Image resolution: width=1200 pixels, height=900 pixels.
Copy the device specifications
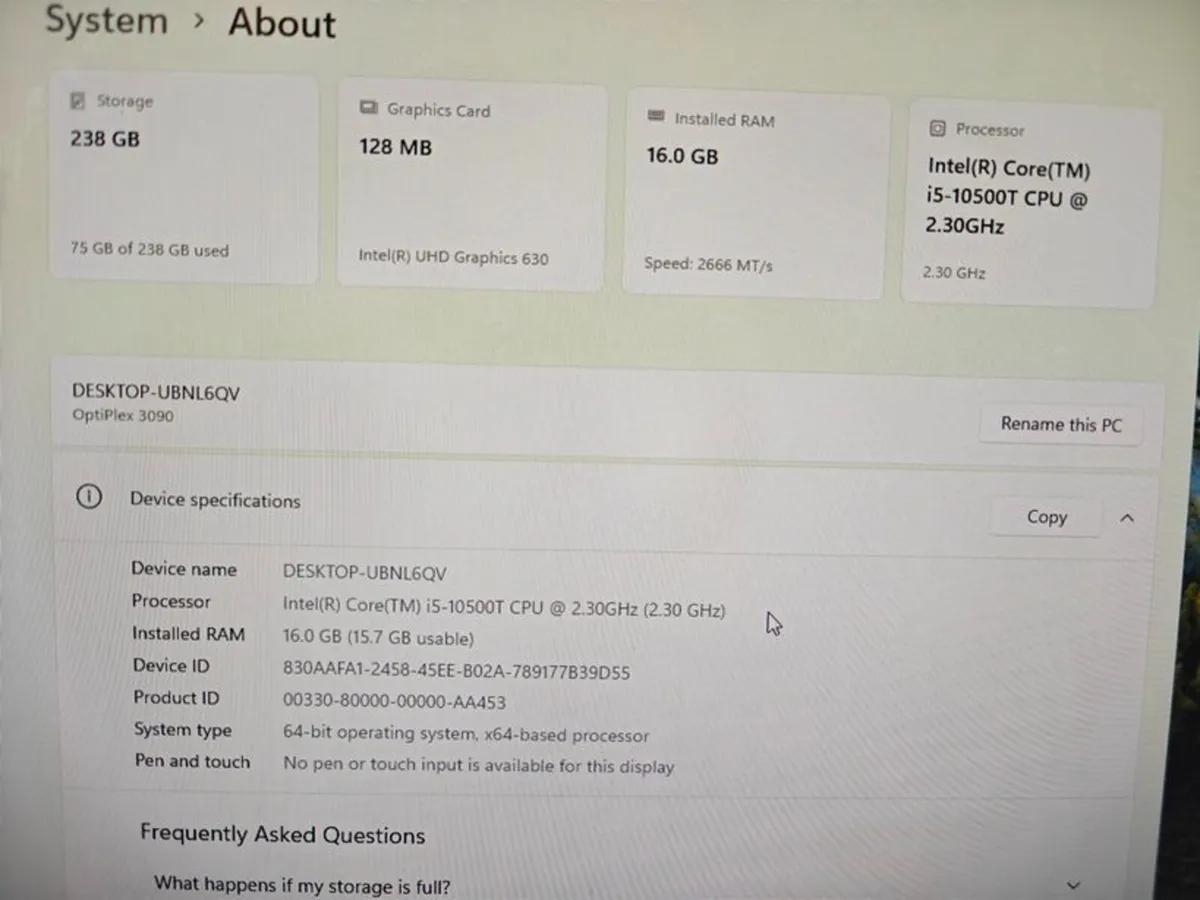tap(1046, 516)
